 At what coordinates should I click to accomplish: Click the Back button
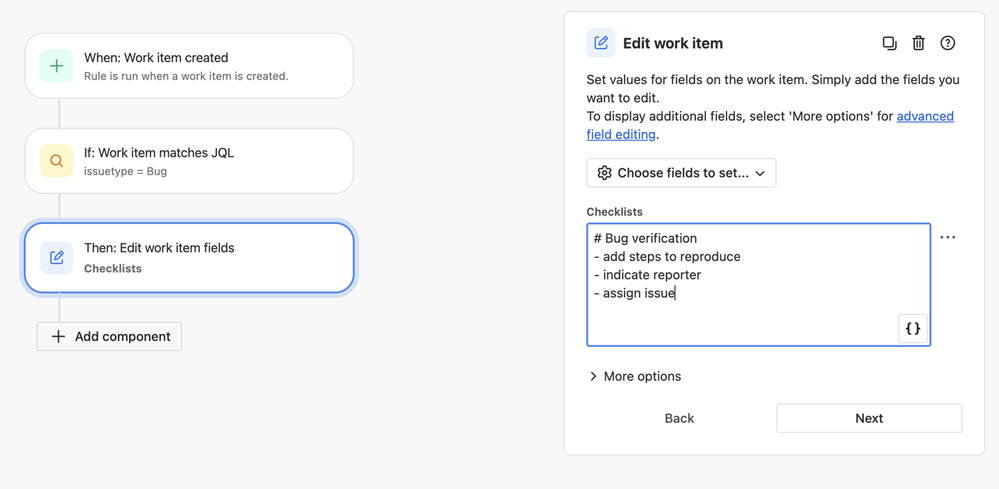click(x=679, y=418)
